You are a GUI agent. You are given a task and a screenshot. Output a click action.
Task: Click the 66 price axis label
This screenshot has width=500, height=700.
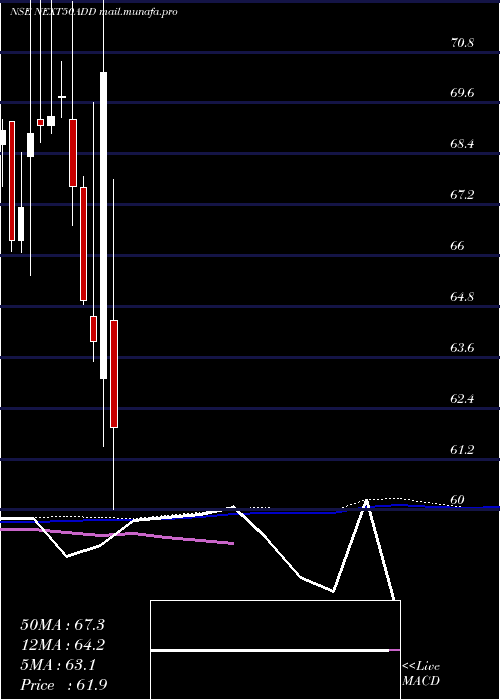(458, 246)
